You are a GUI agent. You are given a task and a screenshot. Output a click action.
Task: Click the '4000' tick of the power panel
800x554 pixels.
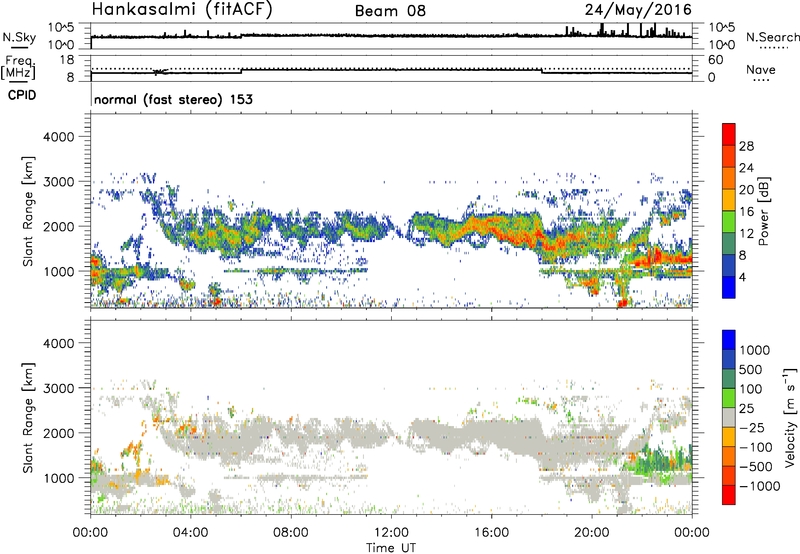58,137
